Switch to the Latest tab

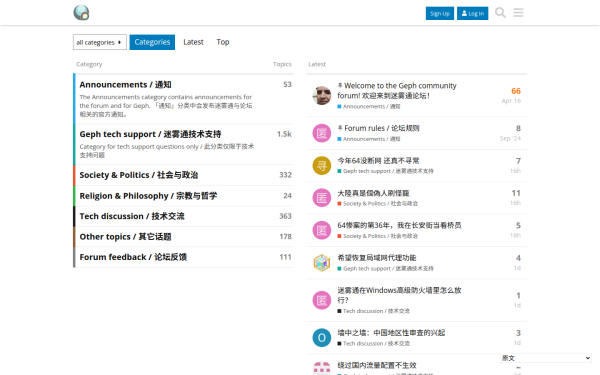pos(193,42)
